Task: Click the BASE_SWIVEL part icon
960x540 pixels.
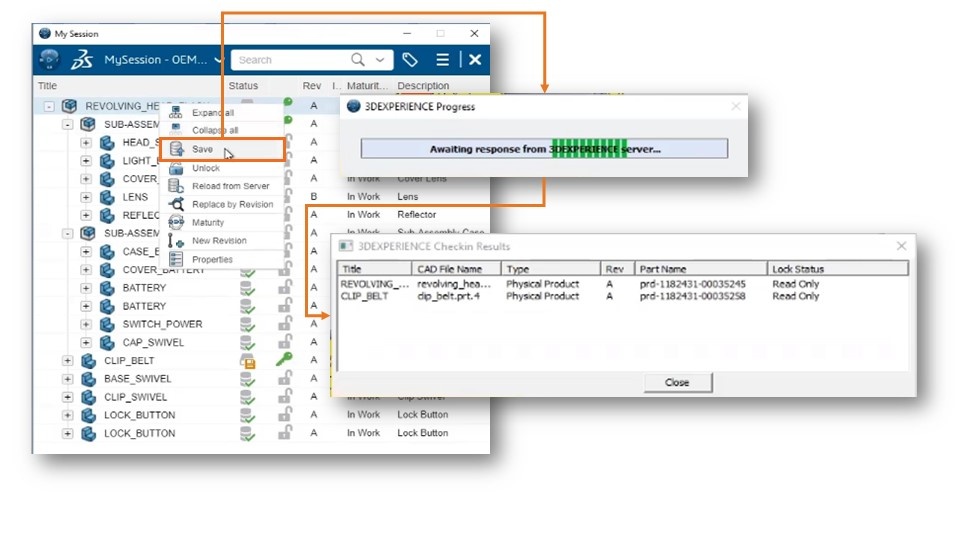Action: pyautogui.click(x=89, y=378)
